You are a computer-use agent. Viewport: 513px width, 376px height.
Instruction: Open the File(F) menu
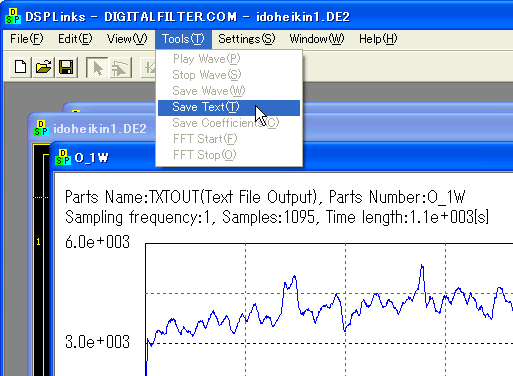click(26, 39)
